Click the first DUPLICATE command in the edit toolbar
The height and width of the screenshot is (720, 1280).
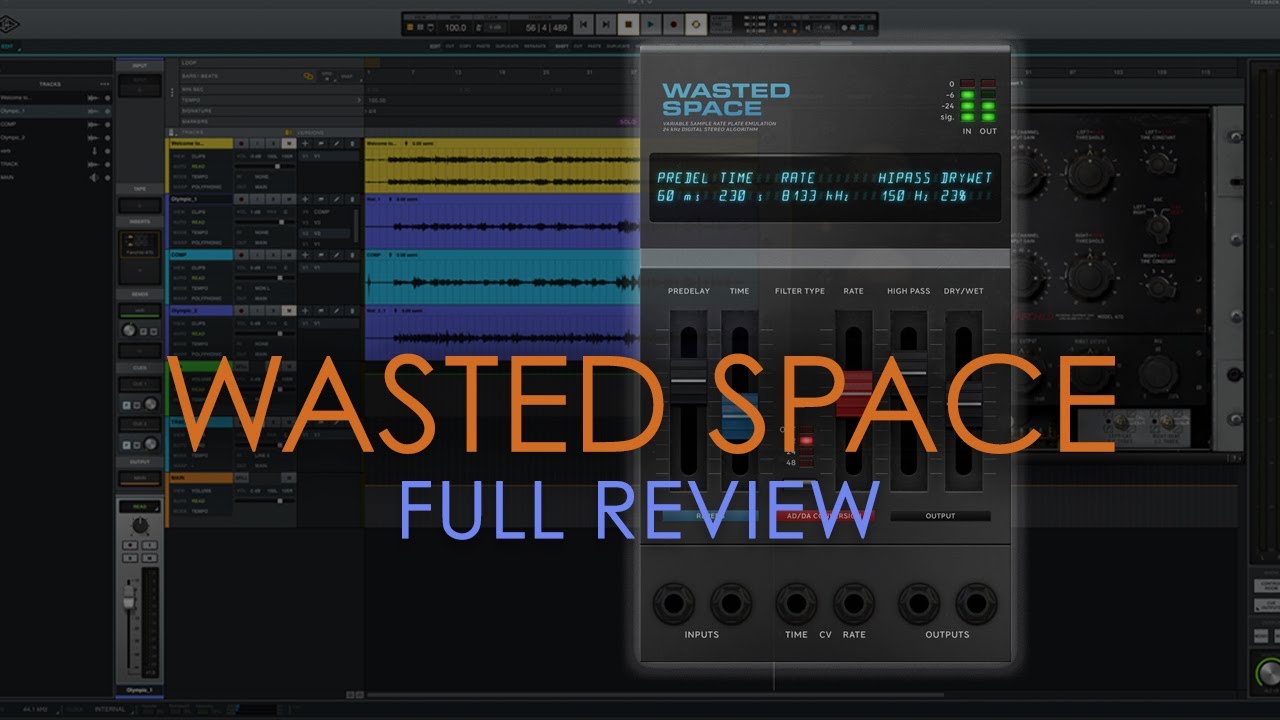pos(507,46)
